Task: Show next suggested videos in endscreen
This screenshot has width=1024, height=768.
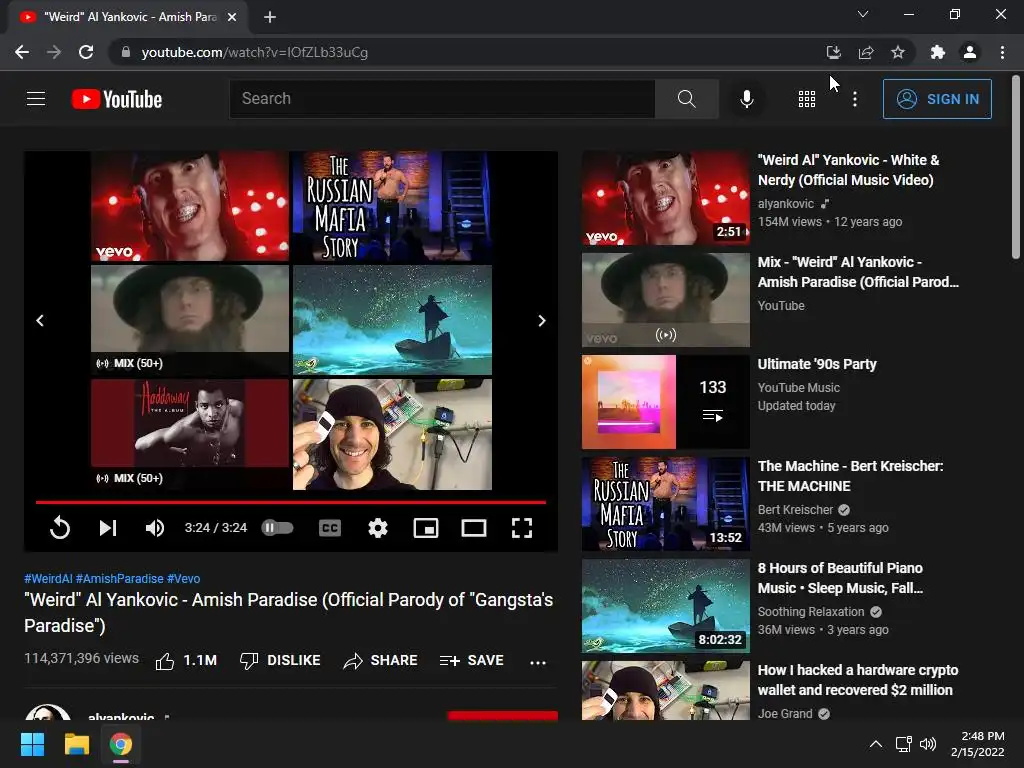Action: coord(542,321)
